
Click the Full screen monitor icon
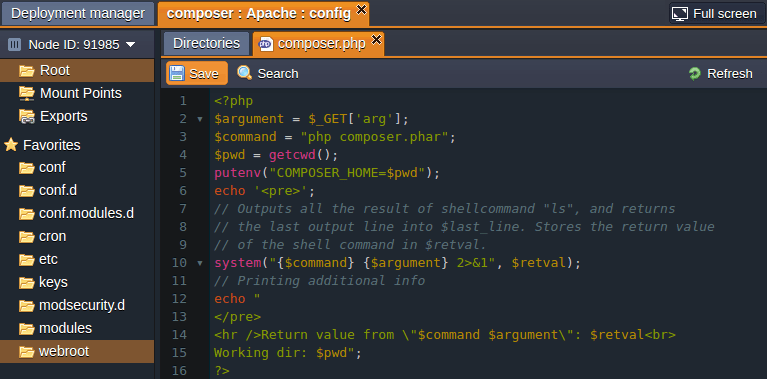tap(680, 14)
